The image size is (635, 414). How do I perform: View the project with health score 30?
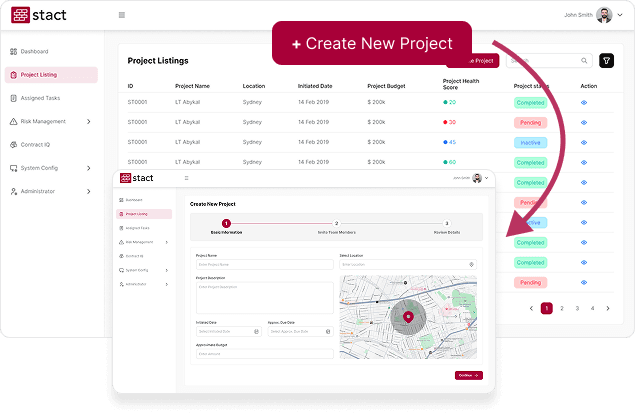point(584,122)
